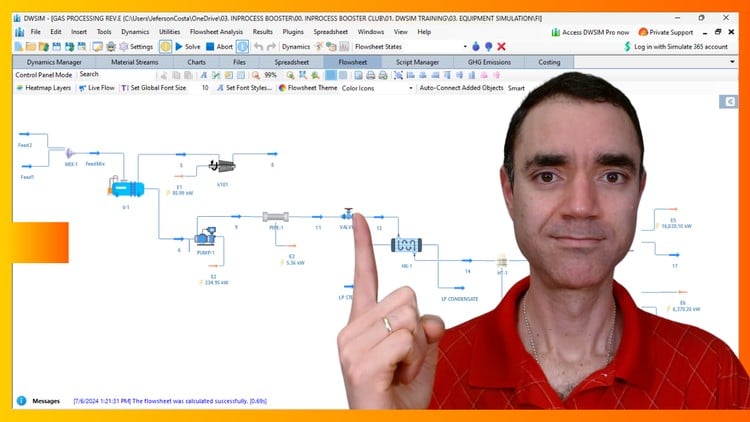Open the Flowsheet States dropdown

tap(464, 47)
